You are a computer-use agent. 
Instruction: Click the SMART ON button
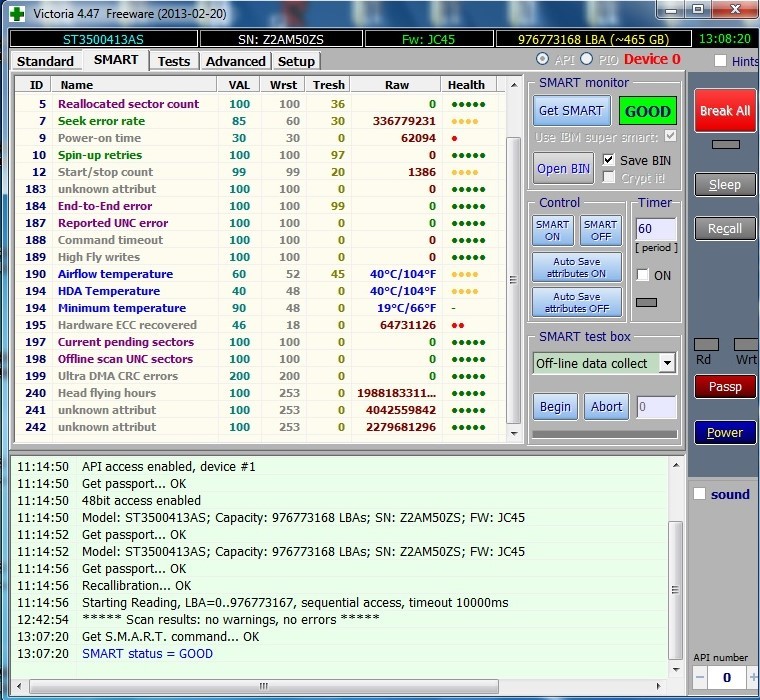[x=553, y=231]
